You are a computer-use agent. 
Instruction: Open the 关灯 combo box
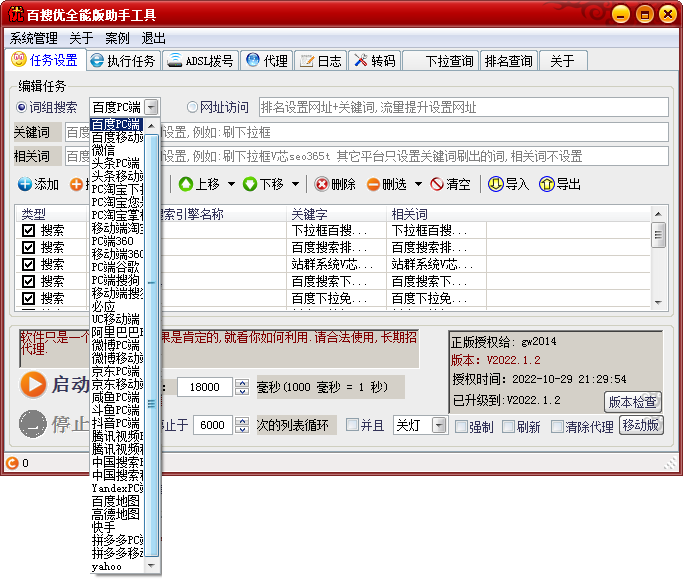click(440, 425)
